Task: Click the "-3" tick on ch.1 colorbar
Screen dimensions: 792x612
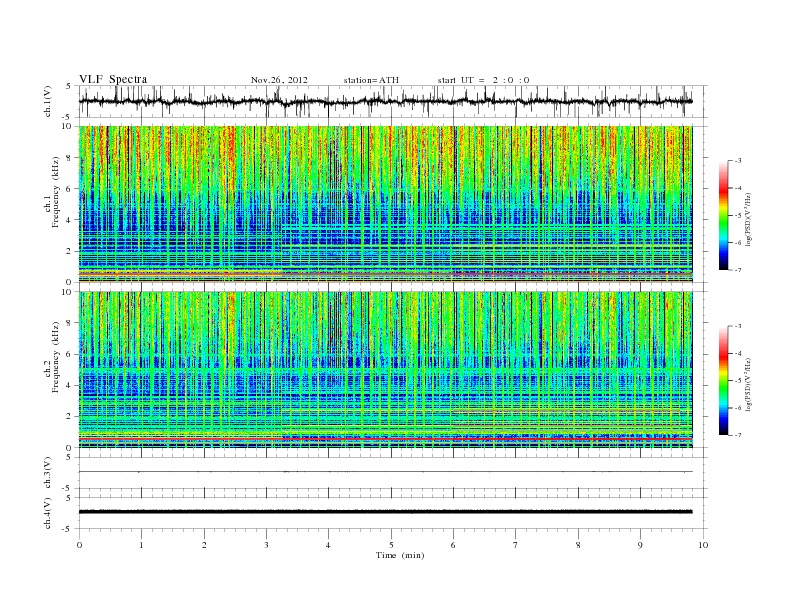Action: (738, 161)
